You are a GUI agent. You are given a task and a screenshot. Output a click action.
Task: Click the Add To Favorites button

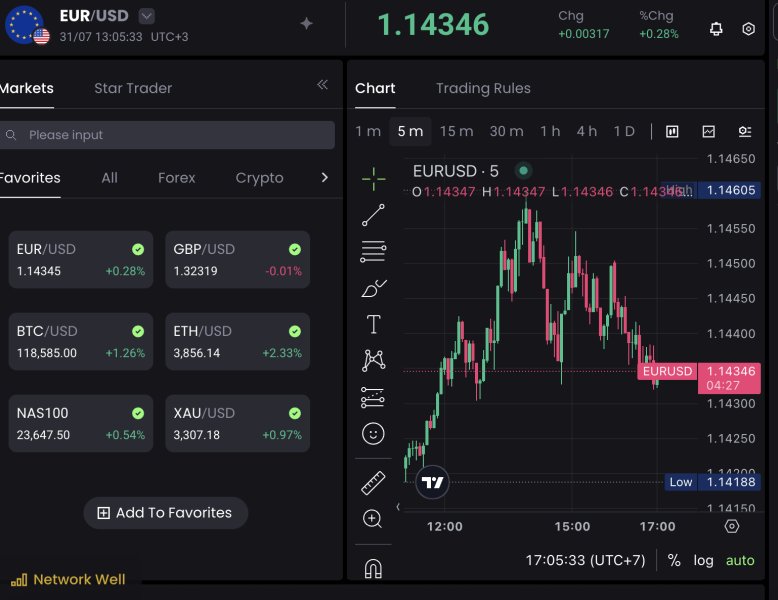165,513
